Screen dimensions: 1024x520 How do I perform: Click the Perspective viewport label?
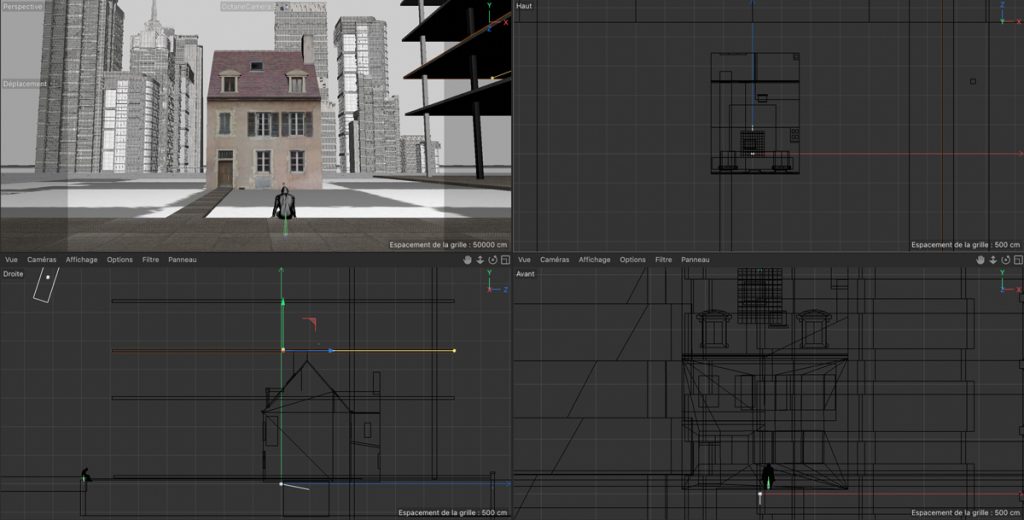coord(23,7)
